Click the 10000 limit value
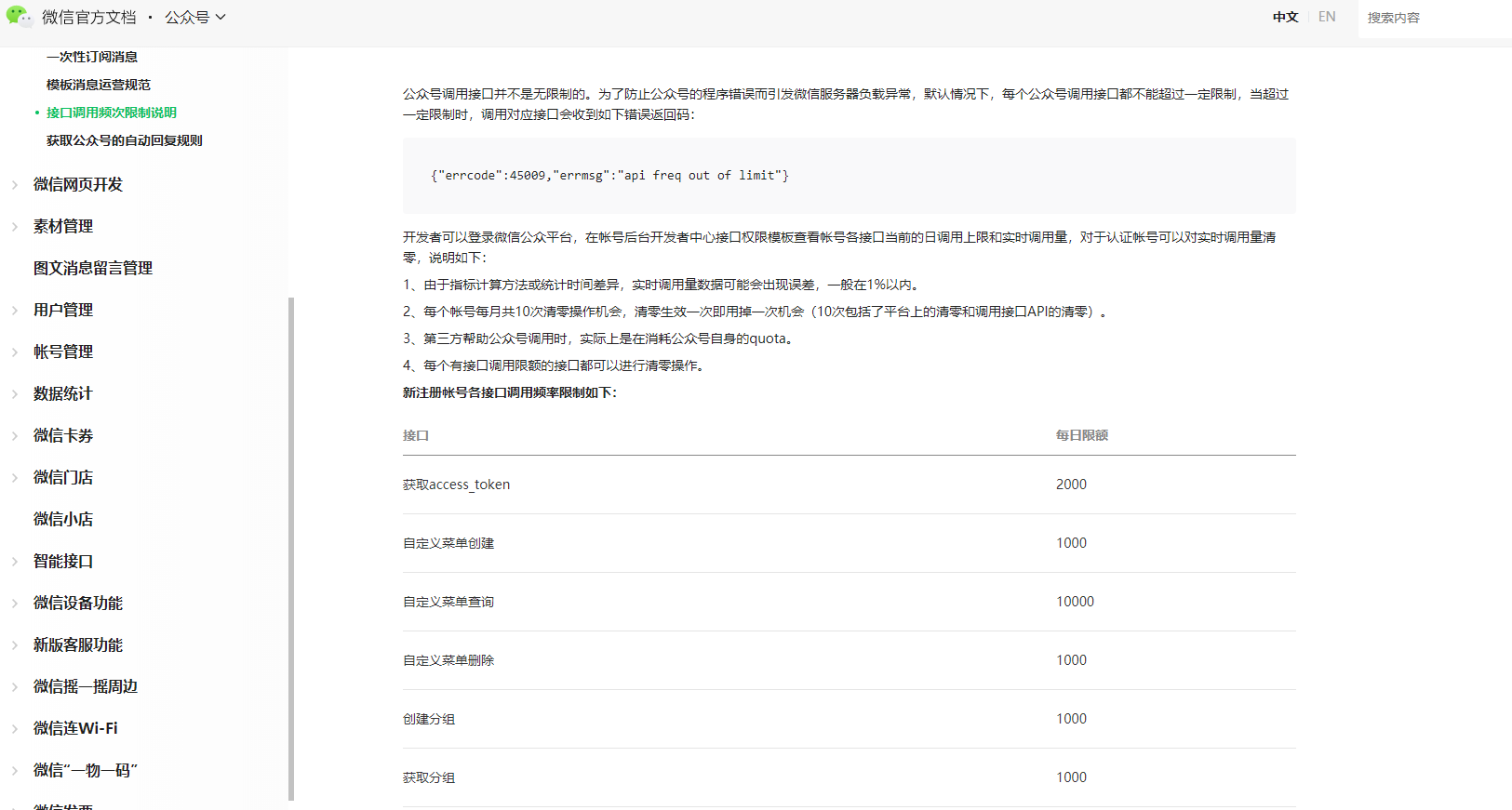Screen dimensions: 1512x810 [x=1075, y=602]
